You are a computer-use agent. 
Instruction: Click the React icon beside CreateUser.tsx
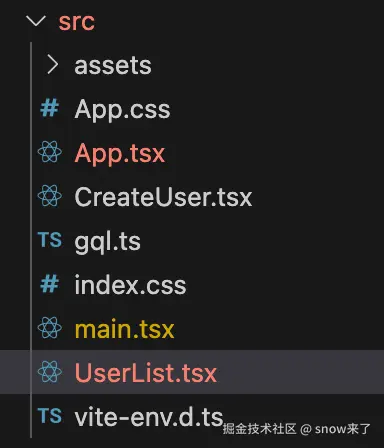50,196
